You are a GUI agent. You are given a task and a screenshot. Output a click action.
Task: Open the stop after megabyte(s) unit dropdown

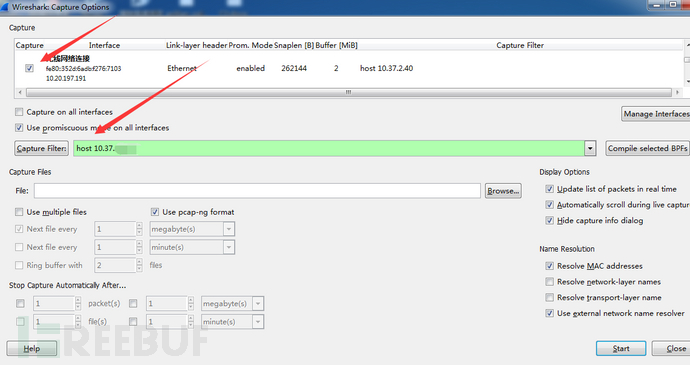[x=258, y=303]
